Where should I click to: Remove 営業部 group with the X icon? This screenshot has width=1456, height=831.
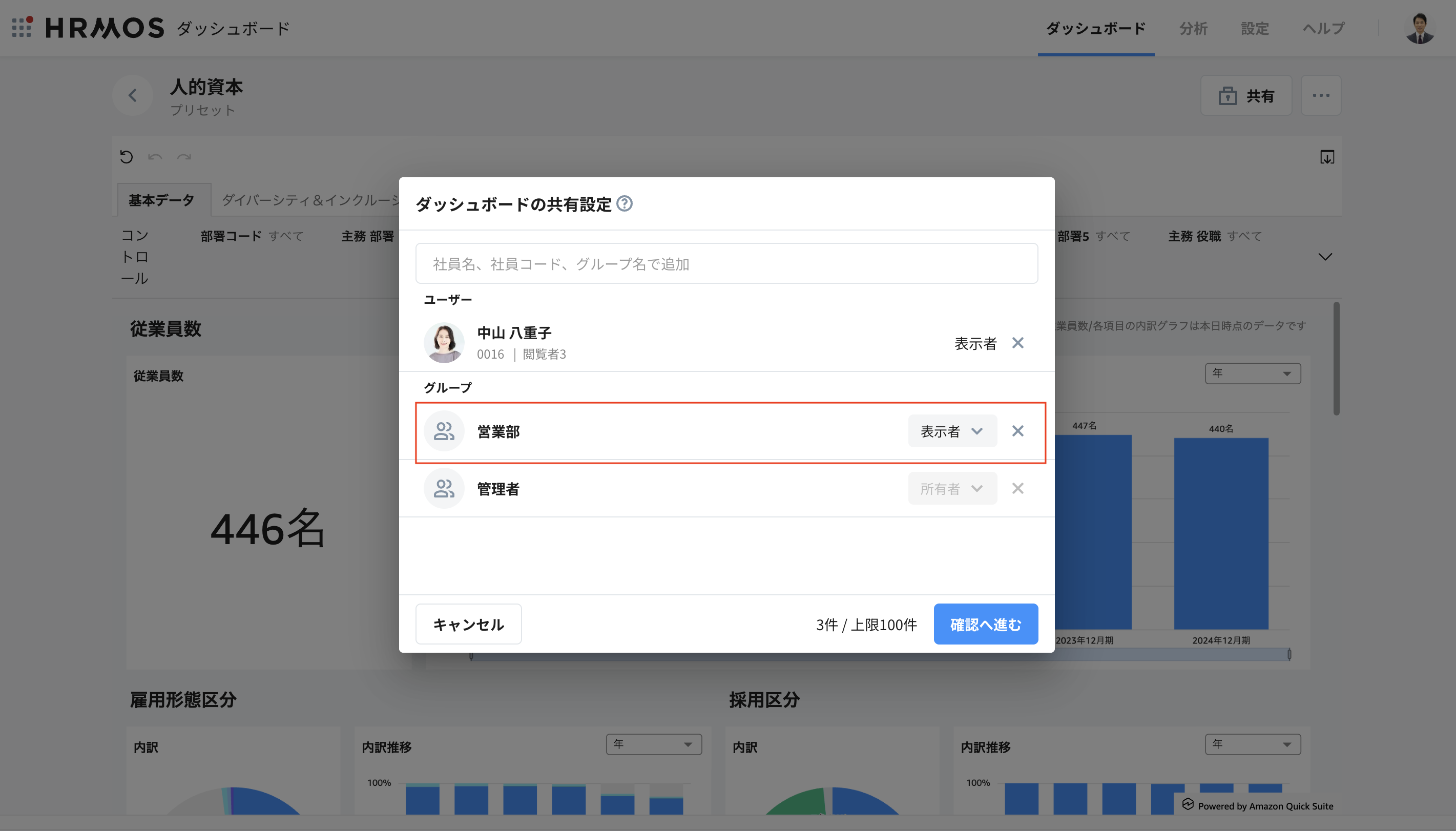tap(1017, 431)
